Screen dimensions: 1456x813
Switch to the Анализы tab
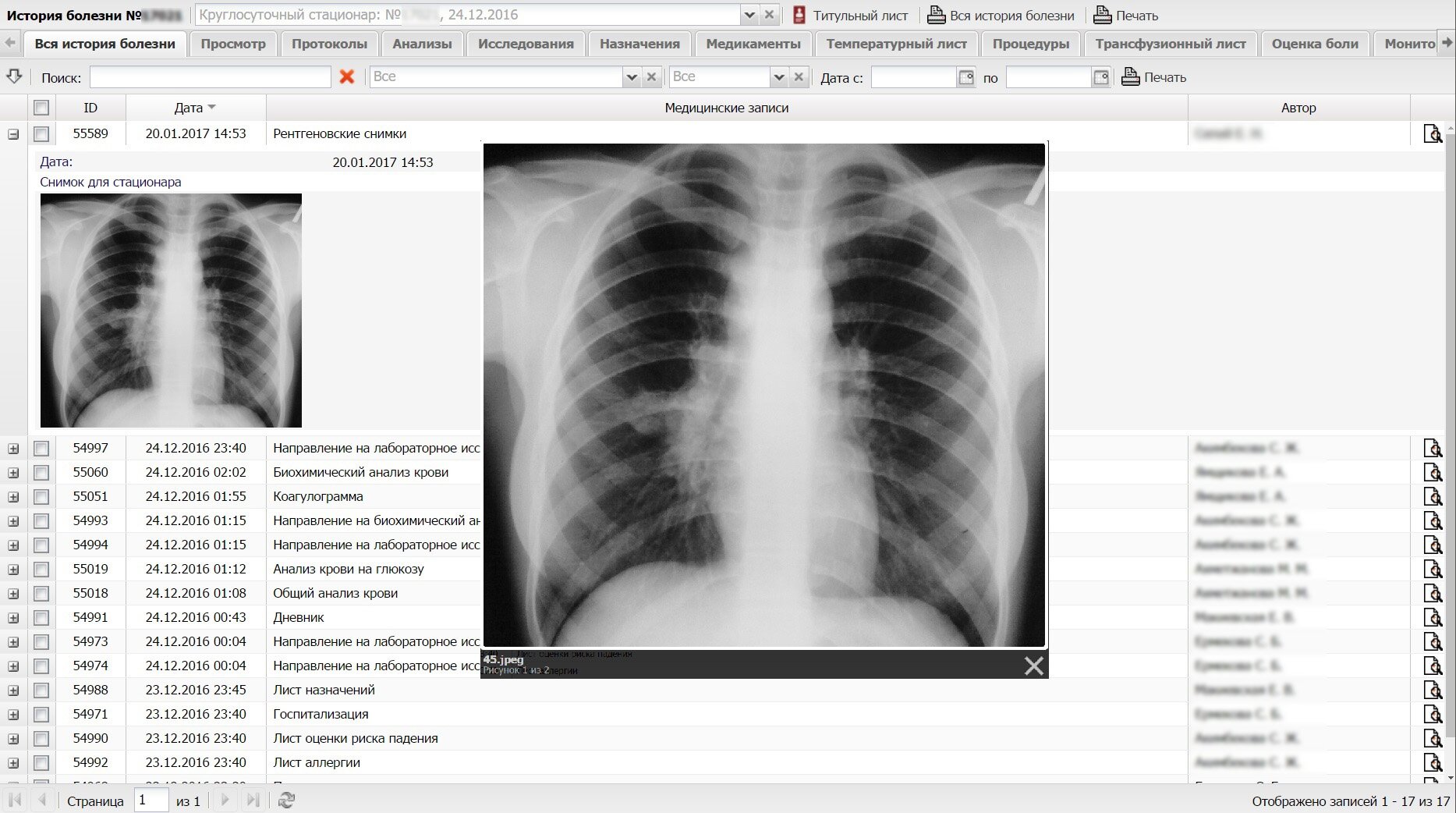[422, 44]
